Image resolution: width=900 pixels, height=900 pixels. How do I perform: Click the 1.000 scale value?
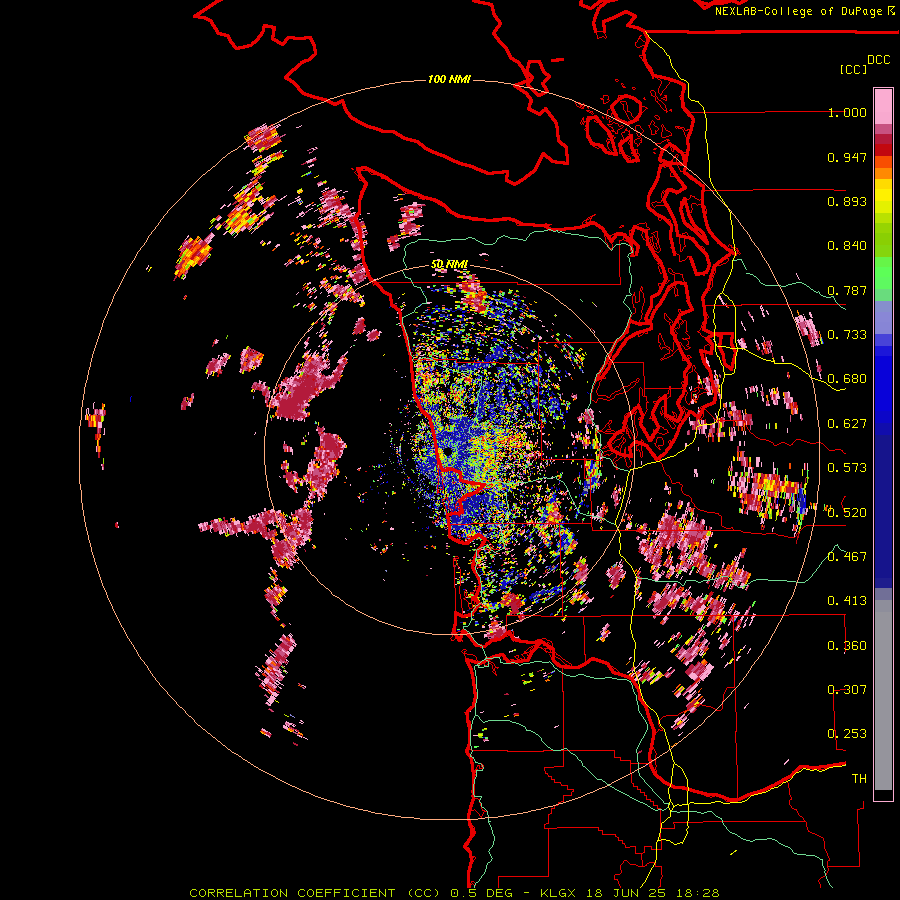(847, 112)
